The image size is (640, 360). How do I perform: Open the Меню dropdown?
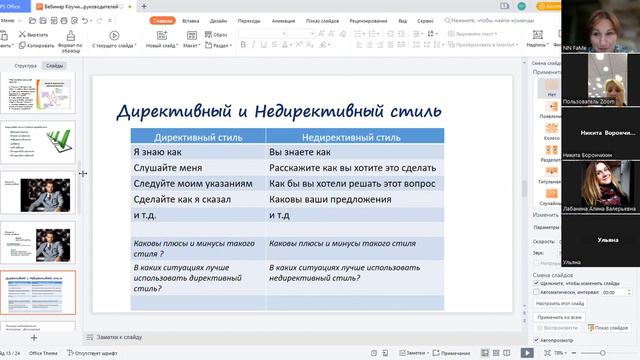(x=11, y=20)
